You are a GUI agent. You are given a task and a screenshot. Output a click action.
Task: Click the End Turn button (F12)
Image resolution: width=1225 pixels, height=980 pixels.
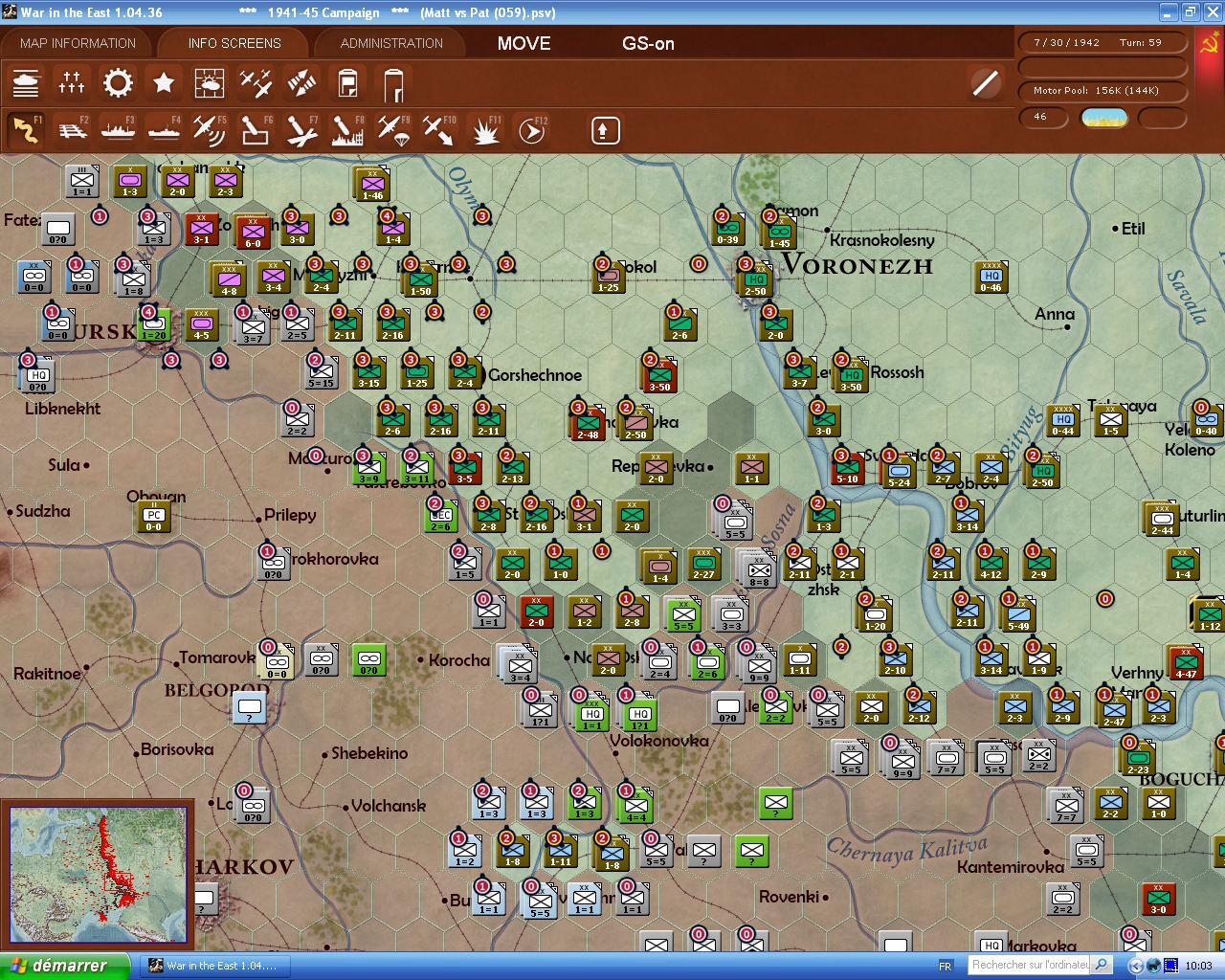pos(531,130)
